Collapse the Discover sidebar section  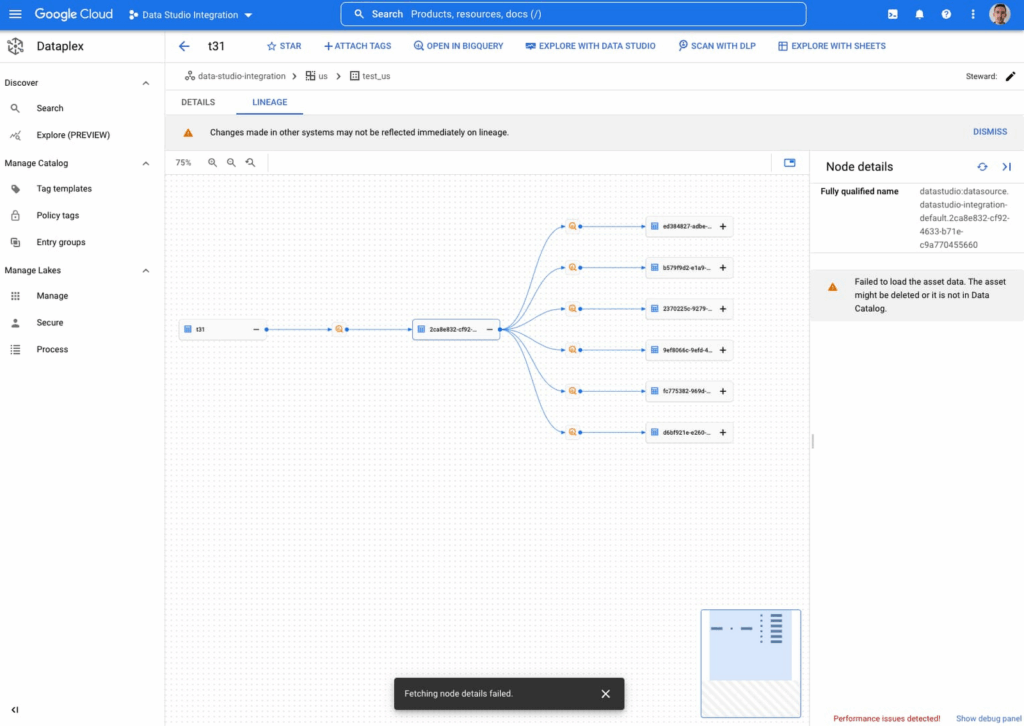coord(146,83)
